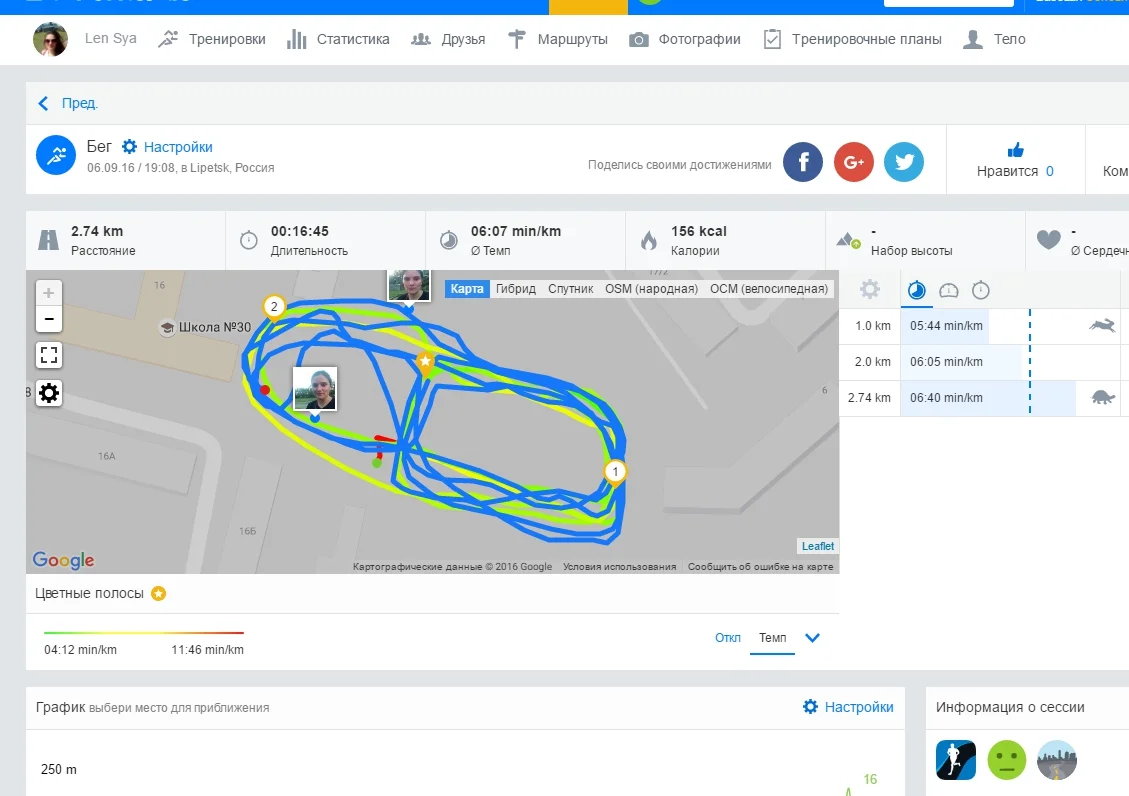The image size is (1129, 796).
Task: Click the Длительность 00:16:45 stat
Action: pos(325,240)
